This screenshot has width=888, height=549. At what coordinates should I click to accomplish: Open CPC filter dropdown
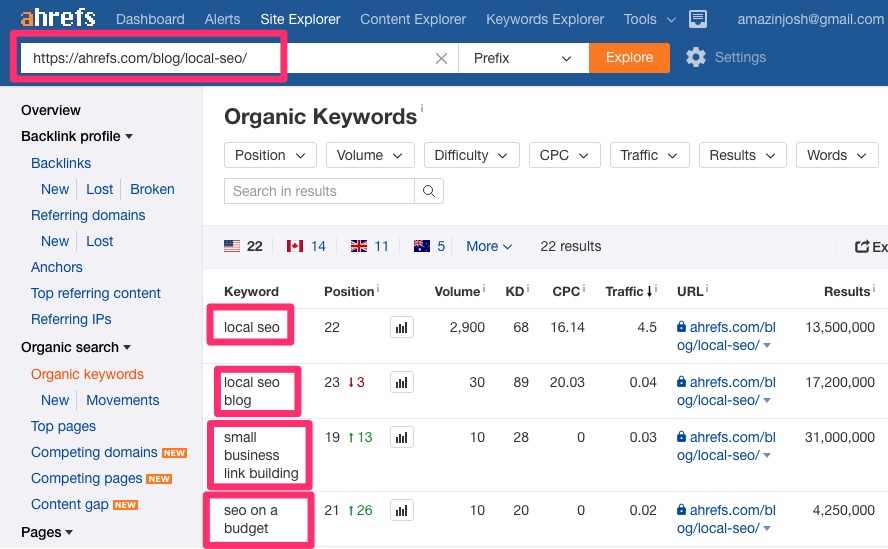[564, 155]
